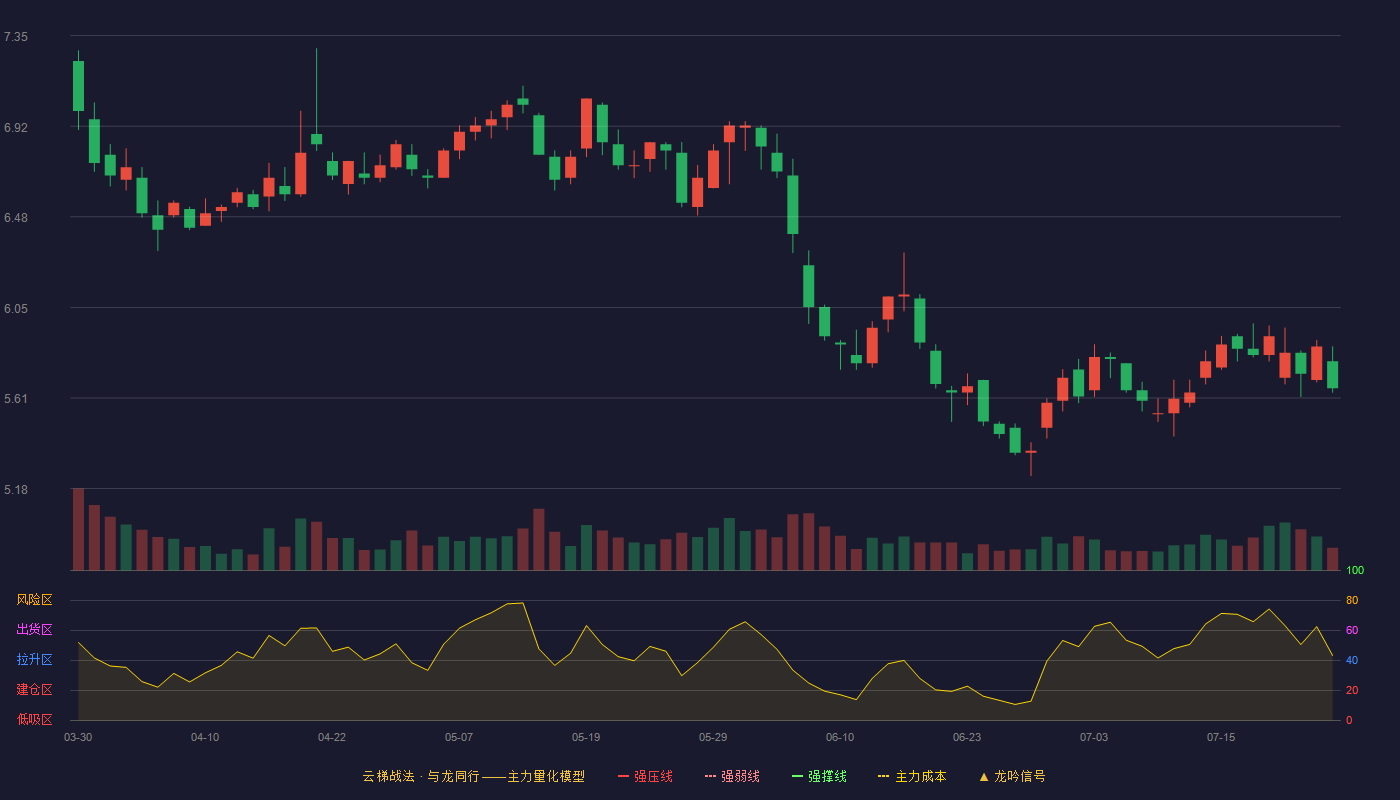Screen dimensions: 1400x800
Task: Click the 06-23 date axis label
Action: tap(967, 737)
